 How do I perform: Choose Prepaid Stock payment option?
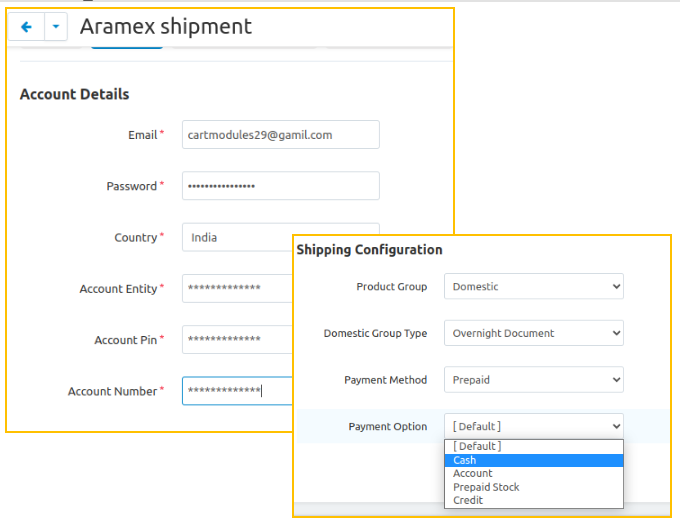(534, 487)
